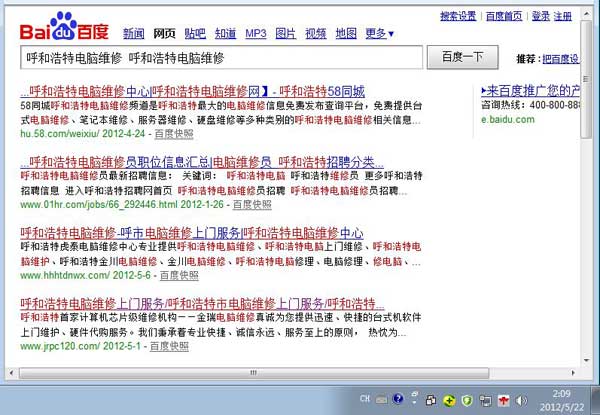This screenshot has height=415, width=600.
Task: Click the taskbar clock showing 2:09
Action: (x=562, y=400)
